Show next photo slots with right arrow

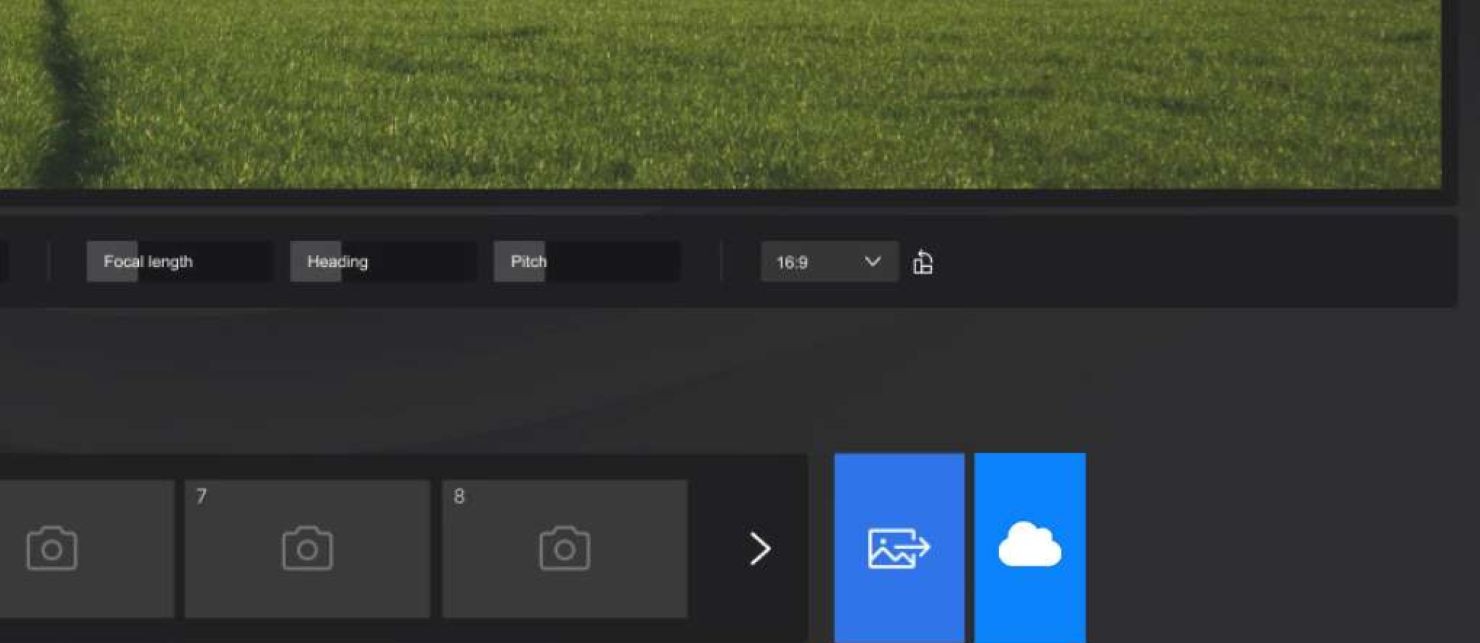coord(760,548)
